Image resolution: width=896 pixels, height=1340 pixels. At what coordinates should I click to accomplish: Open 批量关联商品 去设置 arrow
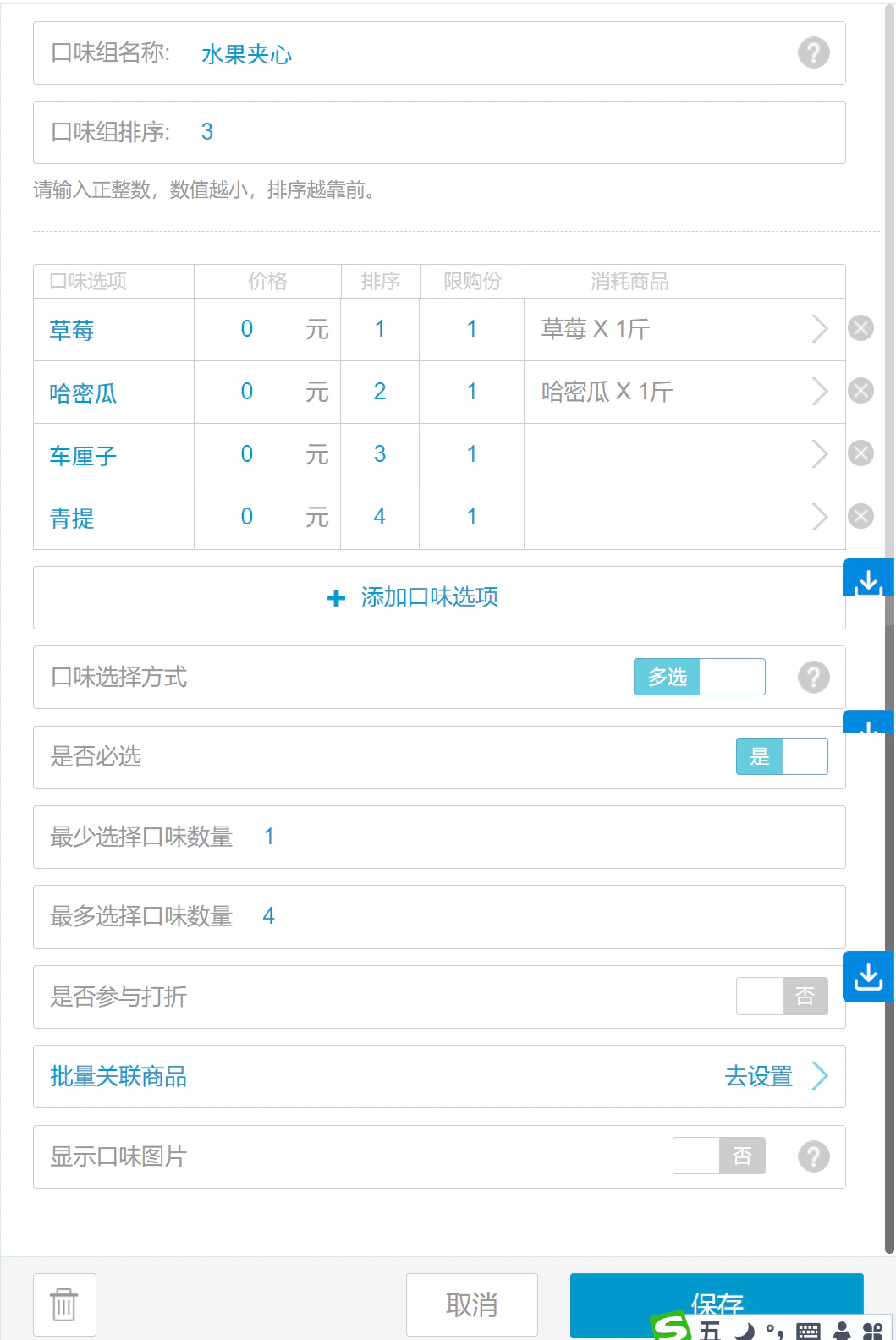pyautogui.click(x=819, y=1076)
